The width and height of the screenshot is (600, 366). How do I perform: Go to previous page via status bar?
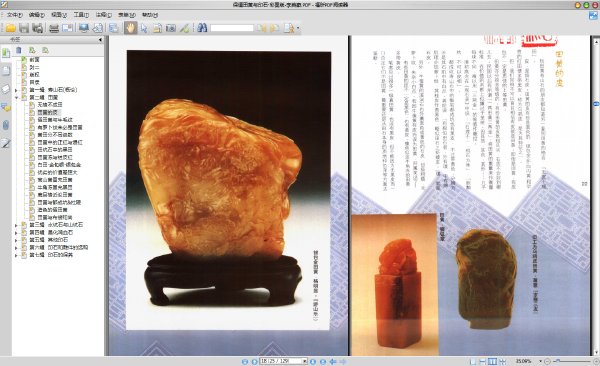tap(254, 361)
